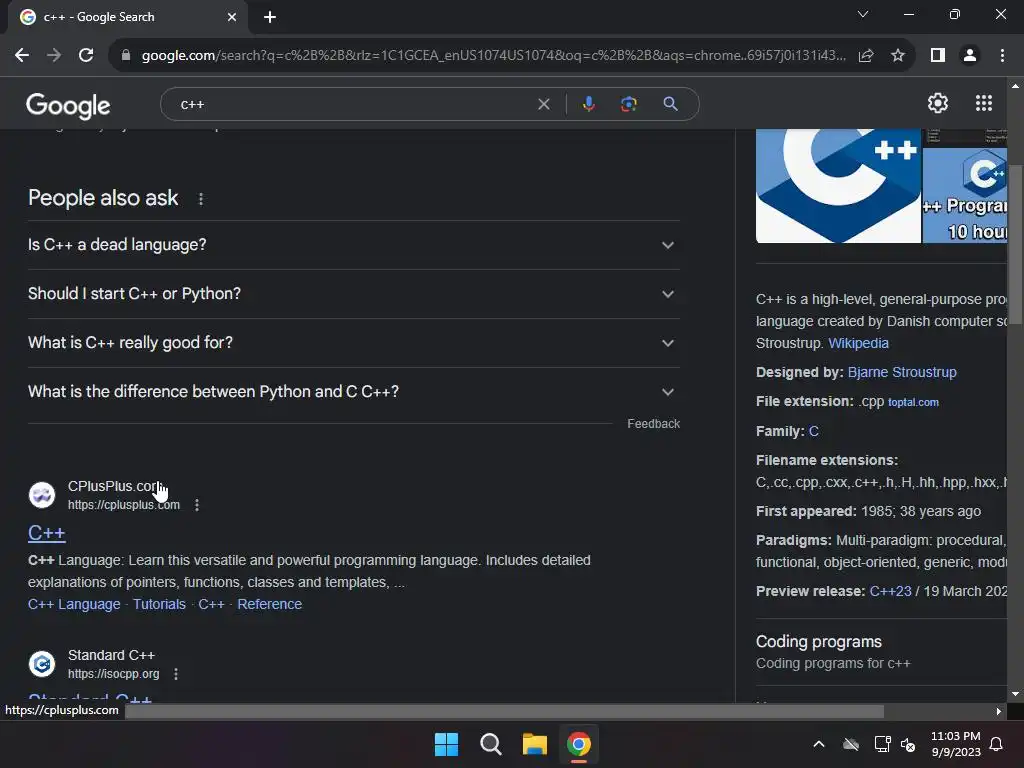
Task: Open the Windows Start menu
Action: pyautogui.click(x=447, y=744)
